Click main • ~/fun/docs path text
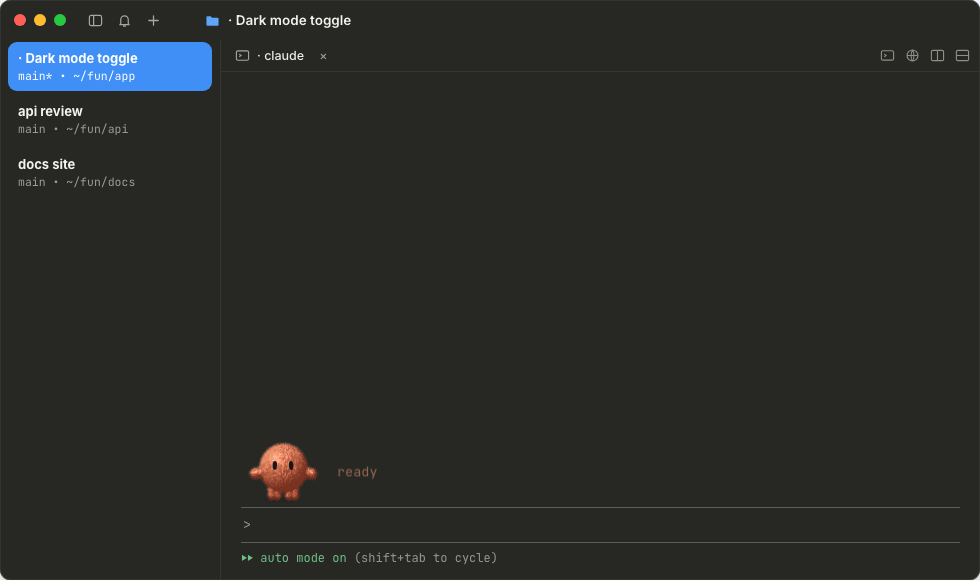This screenshot has width=980, height=581. pos(76,182)
